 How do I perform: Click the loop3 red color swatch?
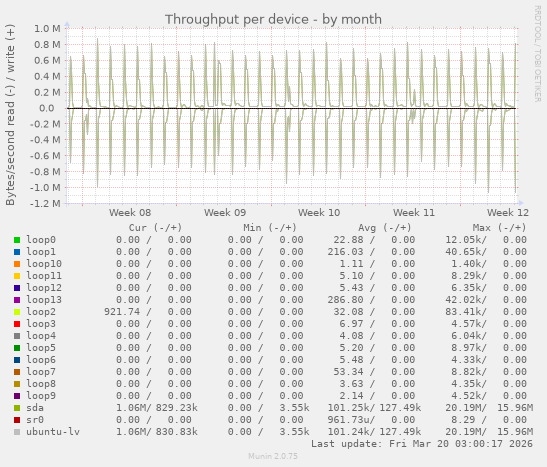[17, 324]
